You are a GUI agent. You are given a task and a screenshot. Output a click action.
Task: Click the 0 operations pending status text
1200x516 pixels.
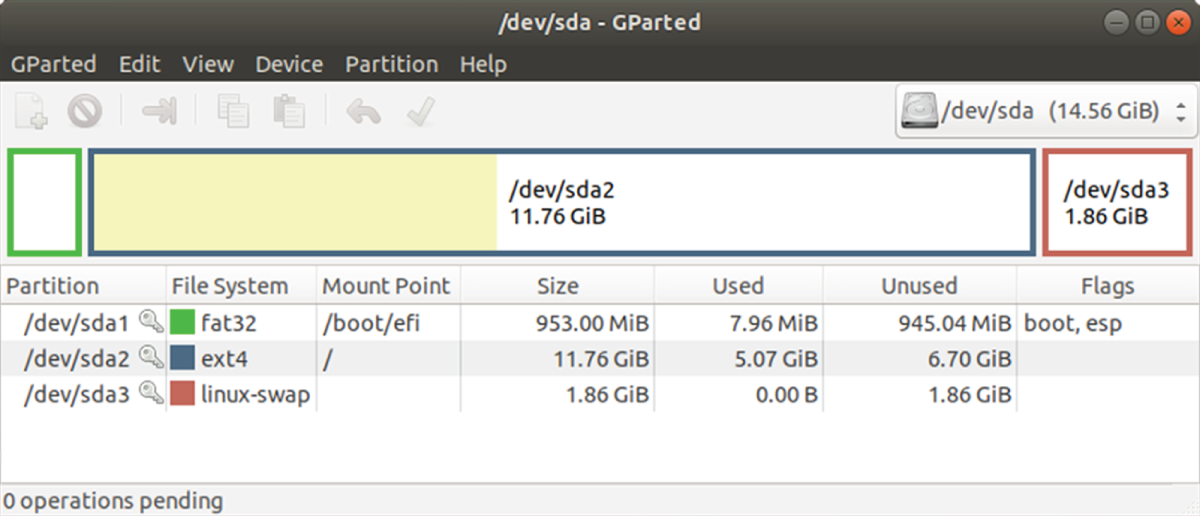coord(112,500)
